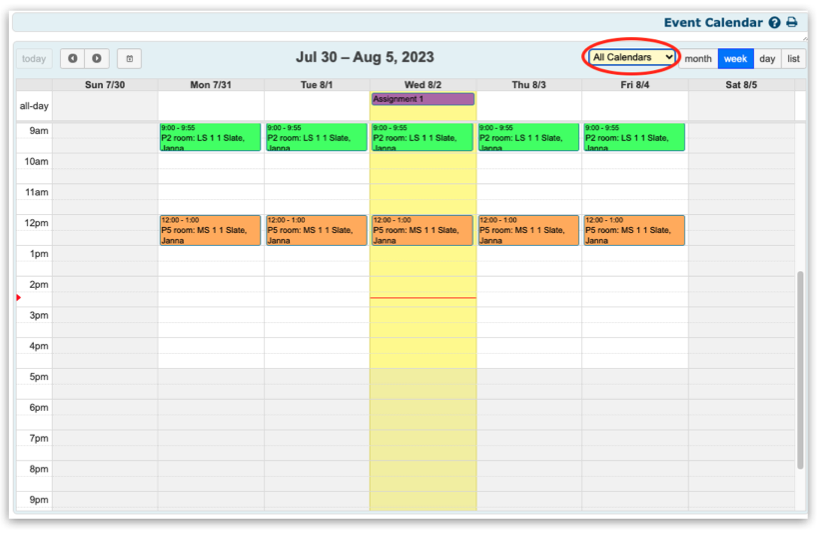The height and width of the screenshot is (533, 818).
Task: Open Assignment 1 all-day event
Action: click(423, 99)
